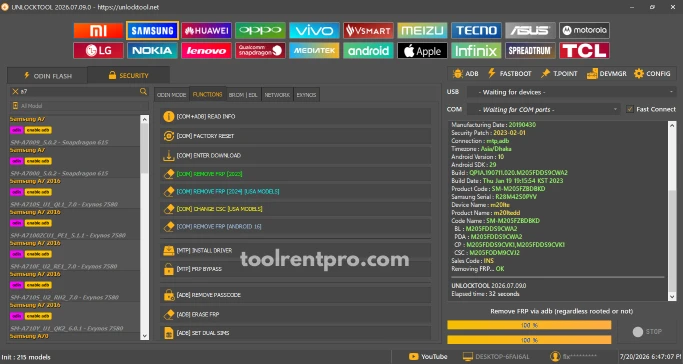
Task: Open the Vivo brand logo
Action: [x=314, y=30]
